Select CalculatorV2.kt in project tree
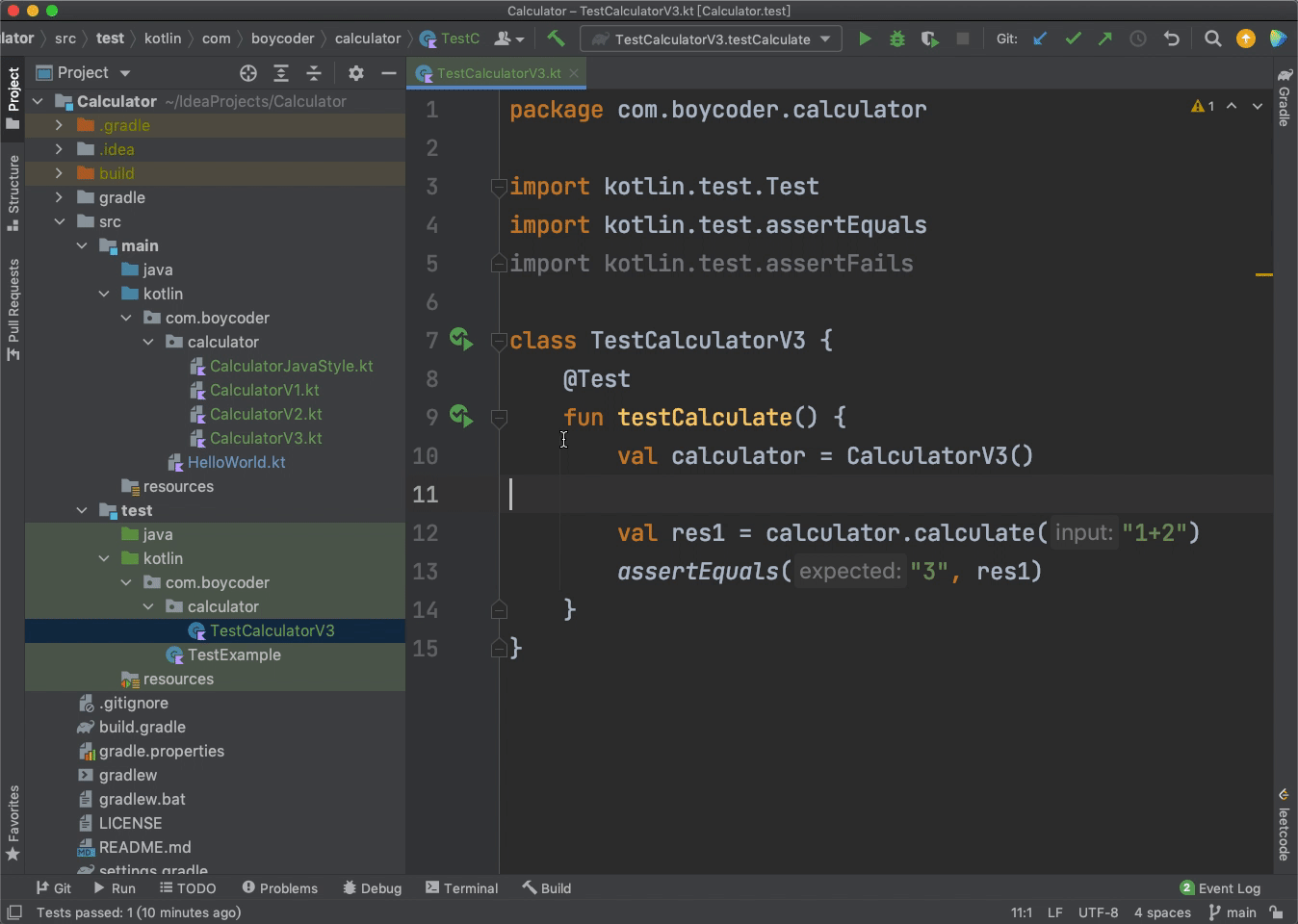Screen dimensions: 1298x924 [266, 414]
